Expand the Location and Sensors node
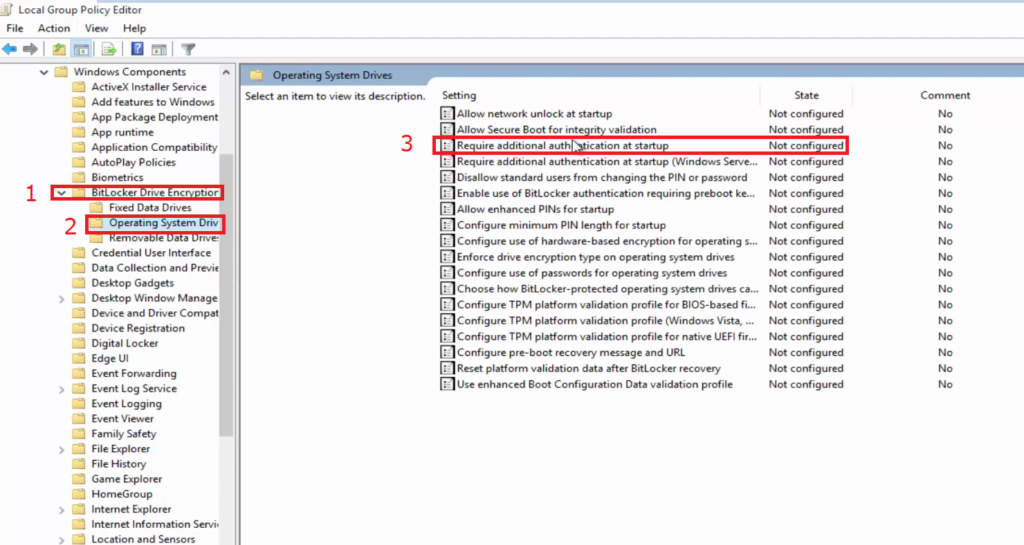The image size is (1024, 545). click(x=61, y=540)
